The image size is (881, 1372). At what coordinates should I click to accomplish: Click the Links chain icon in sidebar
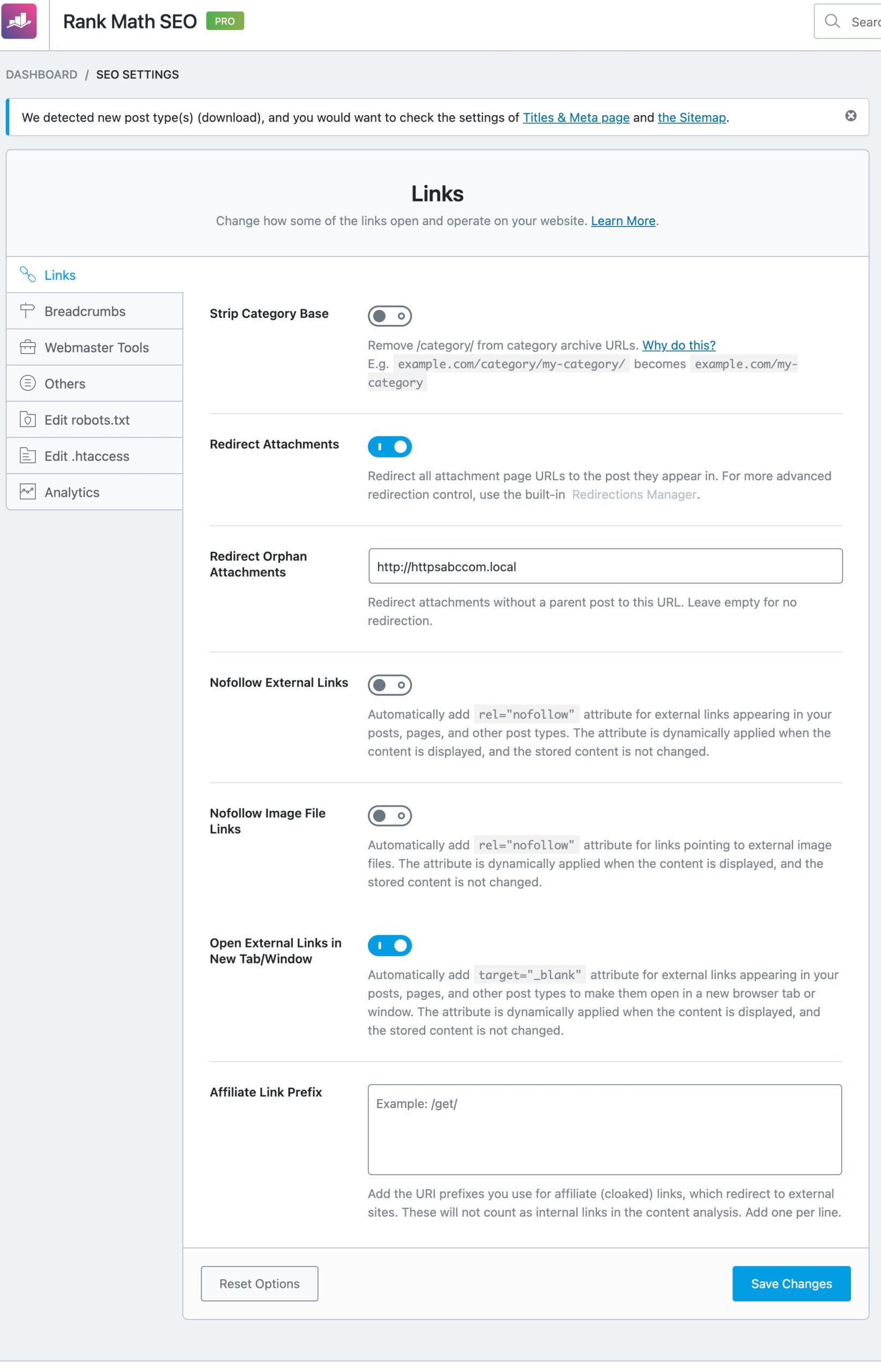[x=27, y=274]
